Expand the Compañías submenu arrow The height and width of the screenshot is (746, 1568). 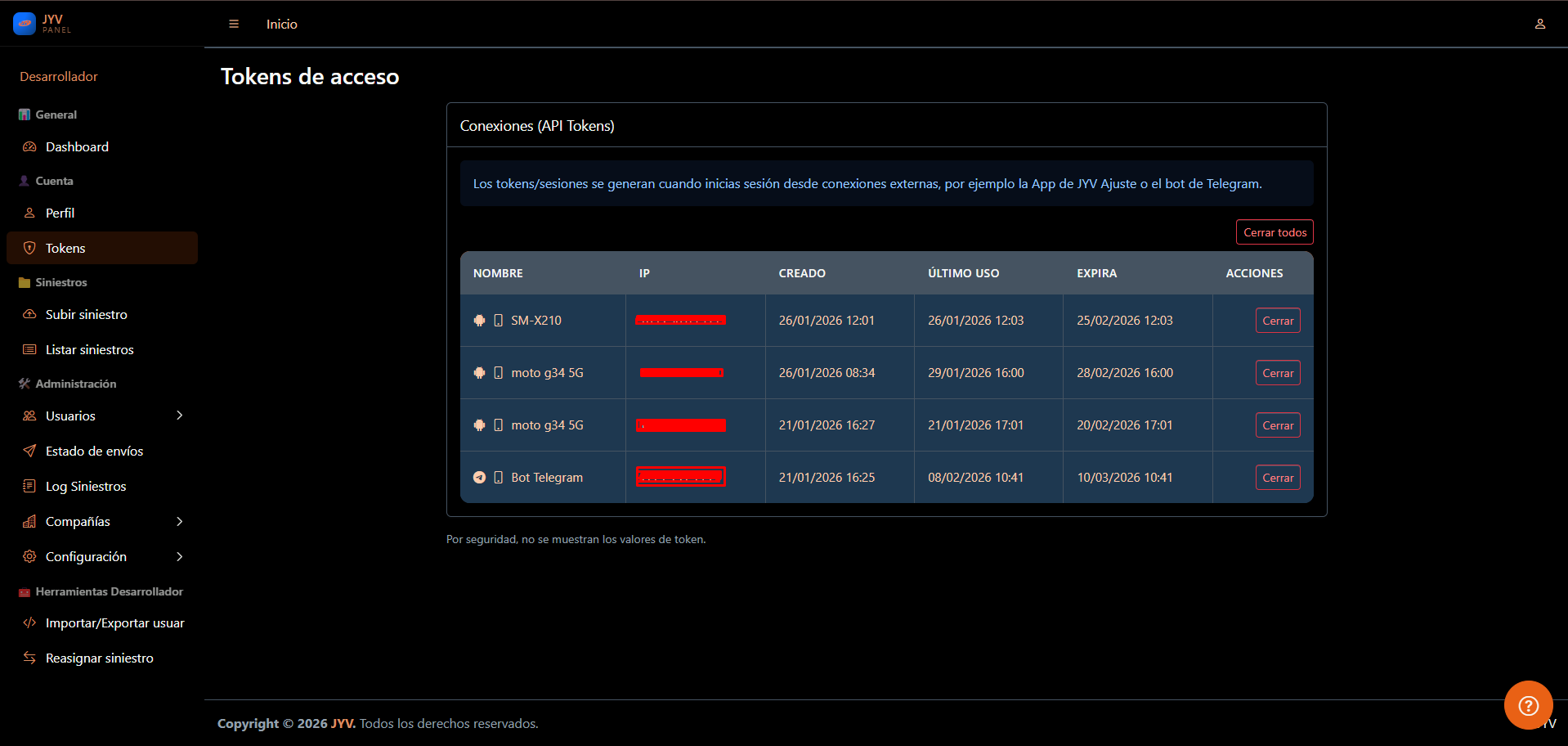point(180,521)
